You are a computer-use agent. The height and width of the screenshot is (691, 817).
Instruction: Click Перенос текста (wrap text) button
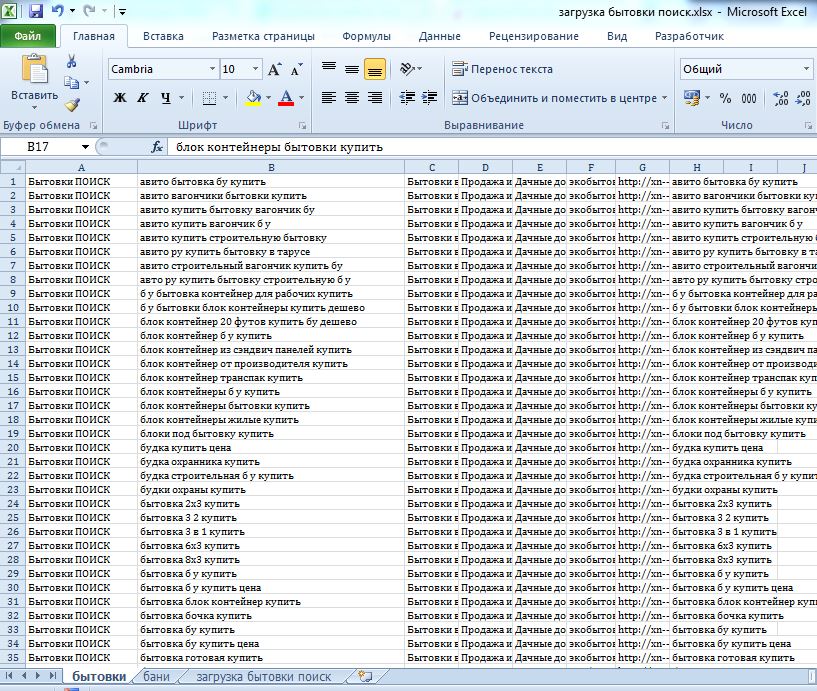502,69
